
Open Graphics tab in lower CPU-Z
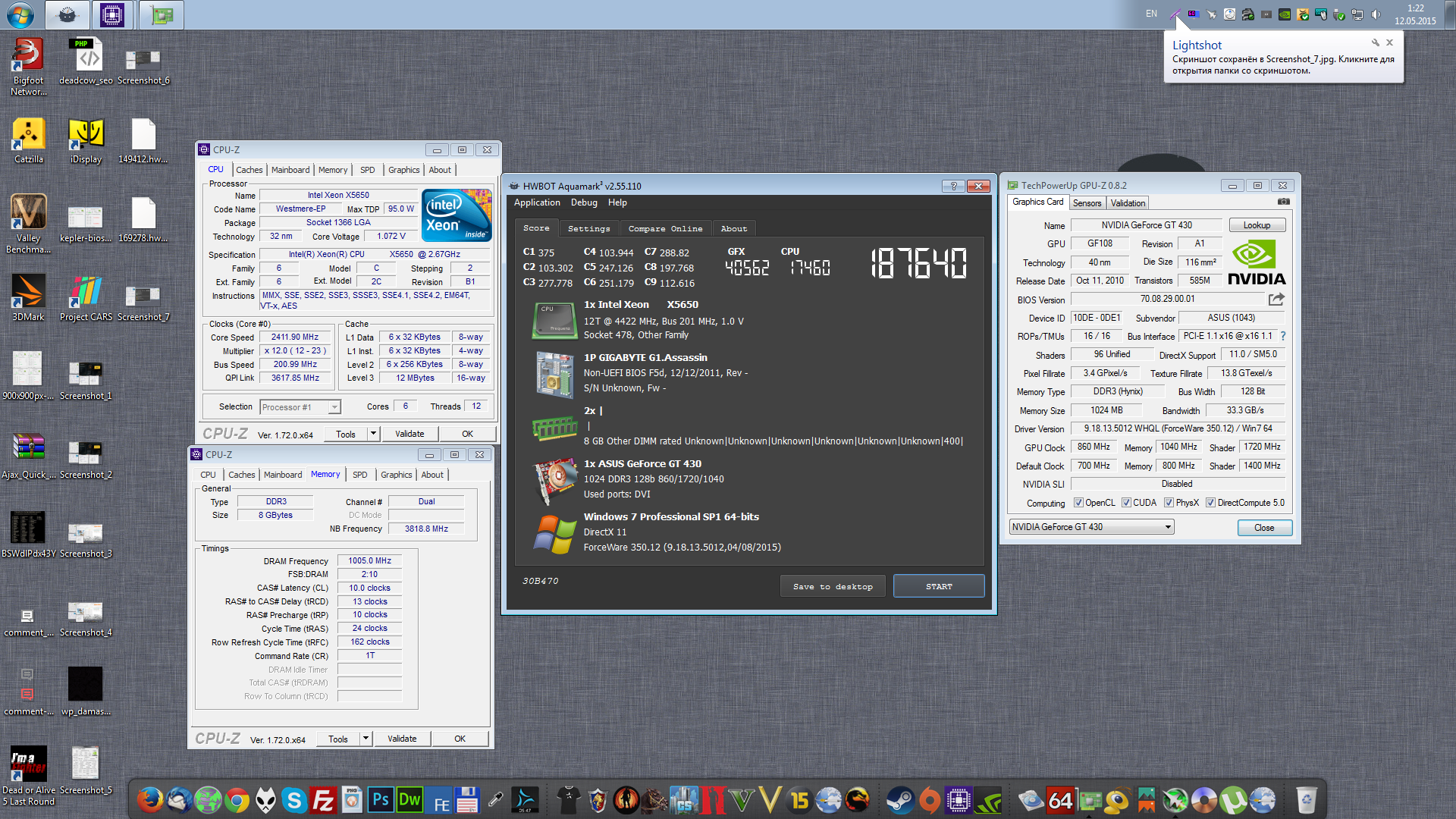pos(397,475)
